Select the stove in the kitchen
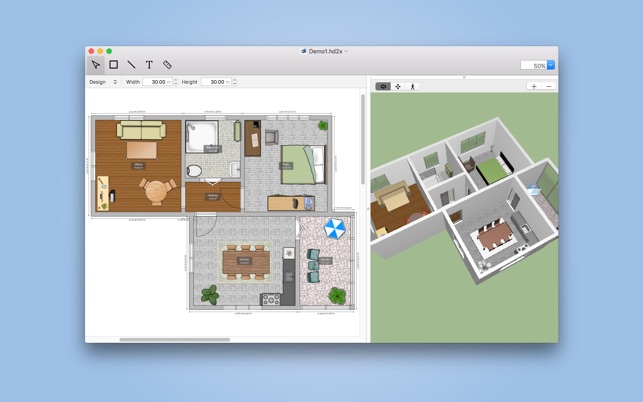Screen dimensions: 643x402 pyautogui.click(x=270, y=299)
